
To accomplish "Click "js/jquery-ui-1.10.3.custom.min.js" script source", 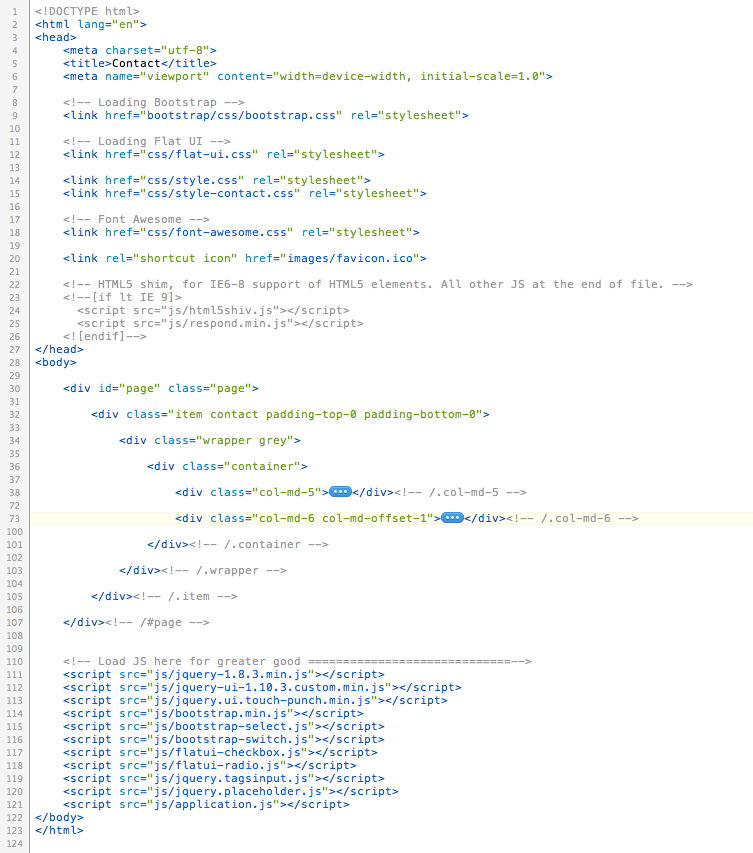I will (x=269, y=688).
